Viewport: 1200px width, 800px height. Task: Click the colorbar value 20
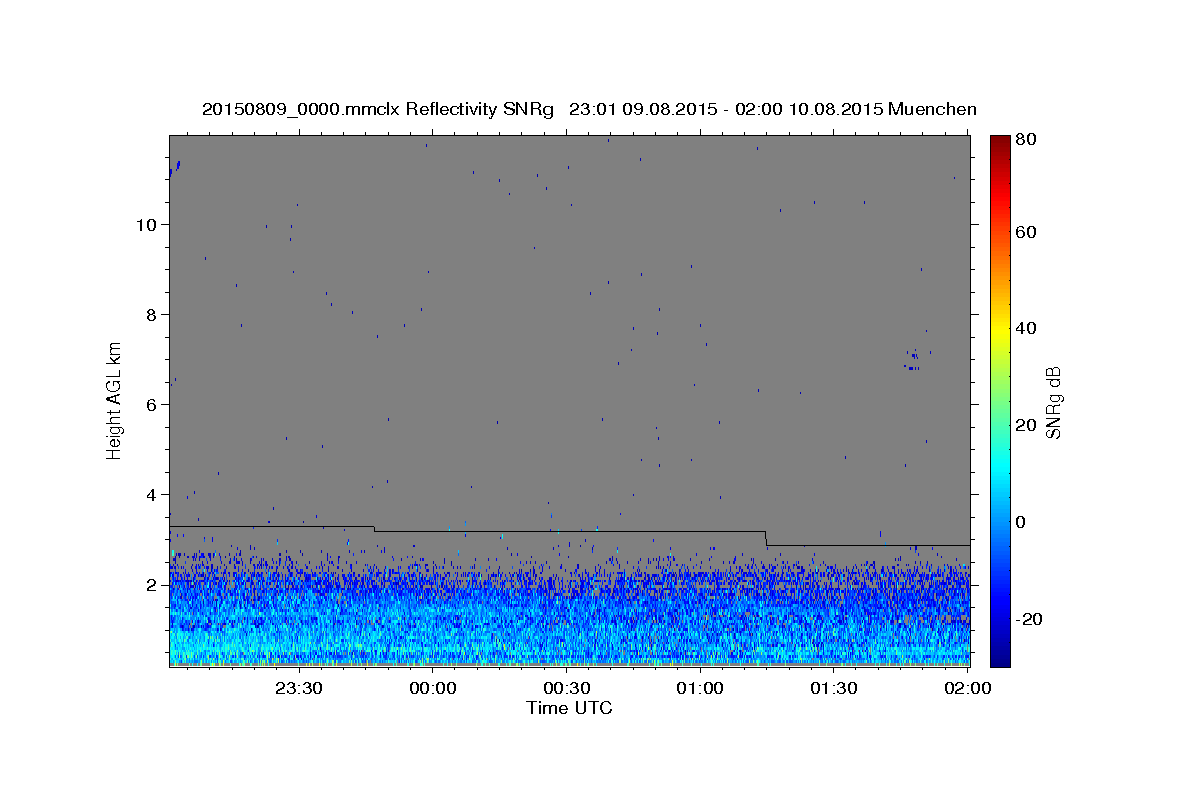pyautogui.click(x=1025, y=425)
